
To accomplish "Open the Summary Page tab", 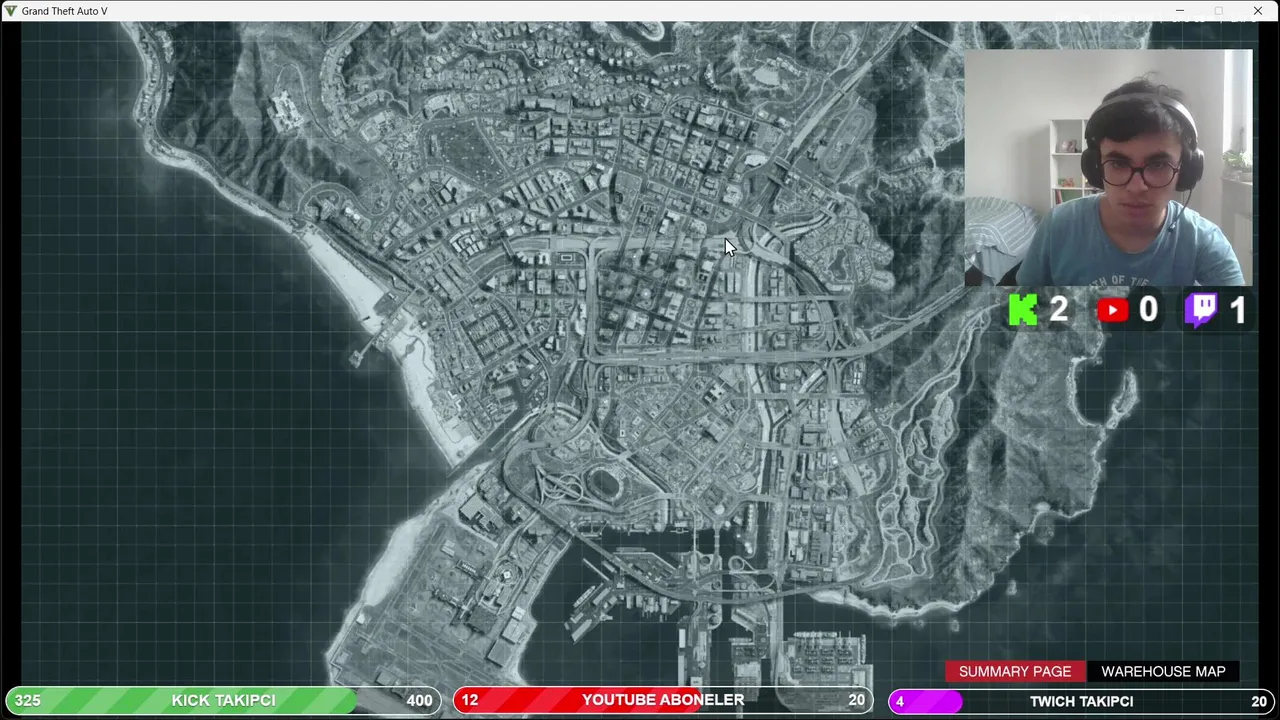I will [x=1015, y=672].
